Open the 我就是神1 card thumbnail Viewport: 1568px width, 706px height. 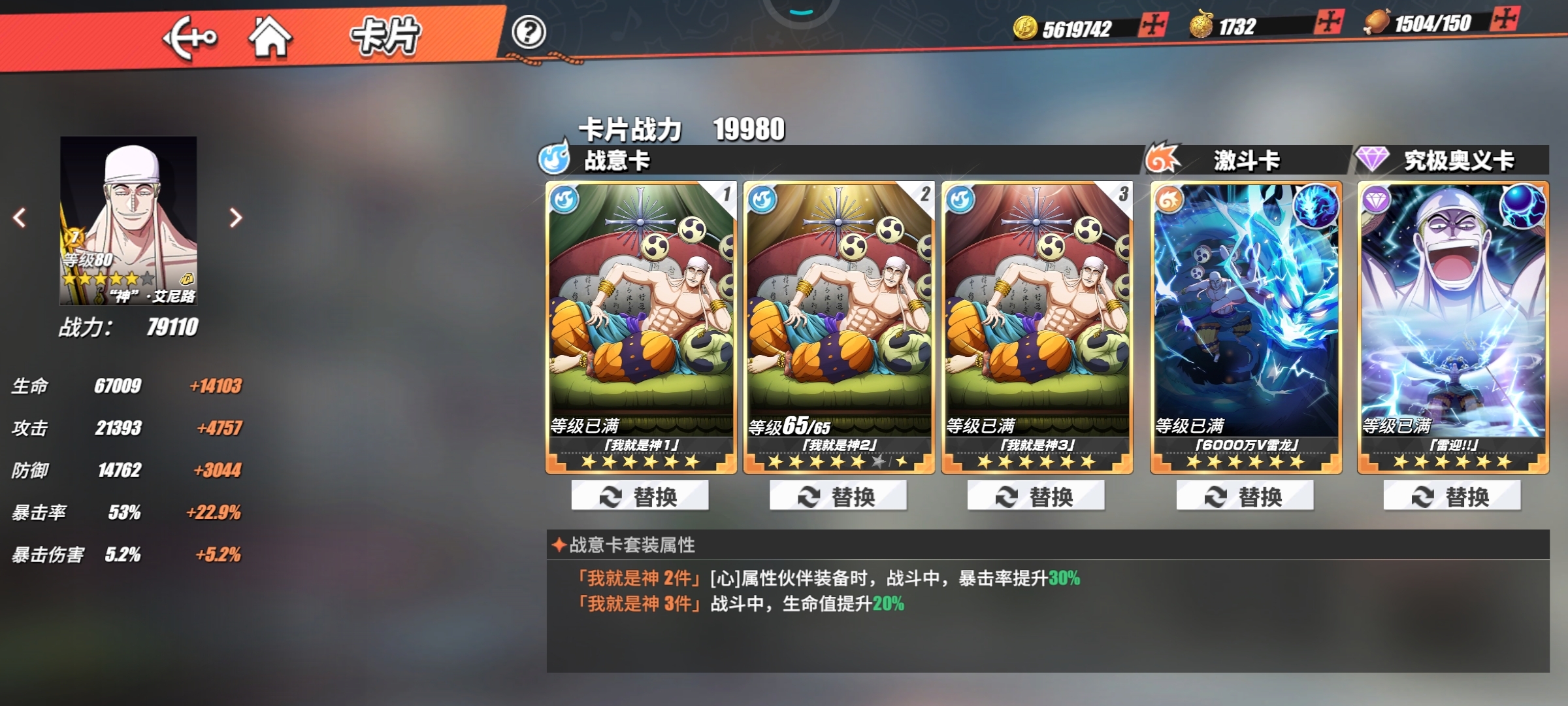pos(641,327)
